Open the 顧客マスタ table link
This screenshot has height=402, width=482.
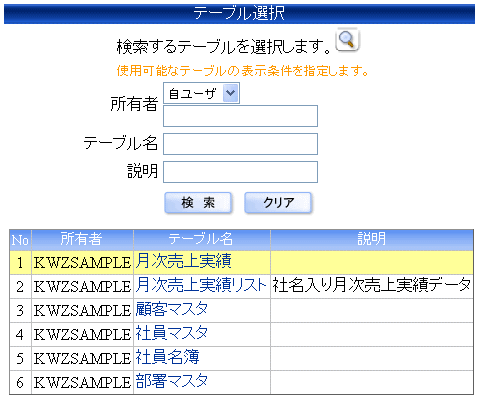click(172, 310)
